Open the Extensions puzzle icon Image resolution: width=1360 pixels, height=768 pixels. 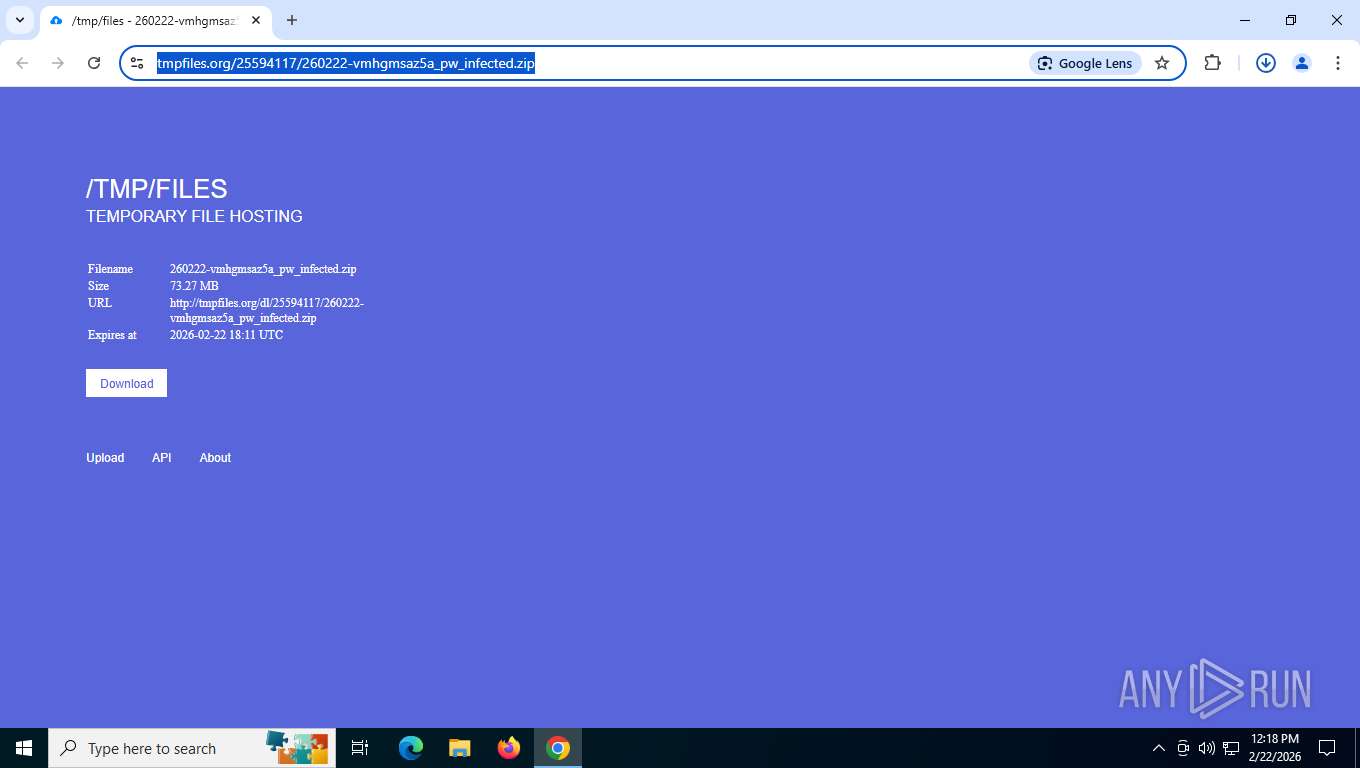coord(1212,63)
